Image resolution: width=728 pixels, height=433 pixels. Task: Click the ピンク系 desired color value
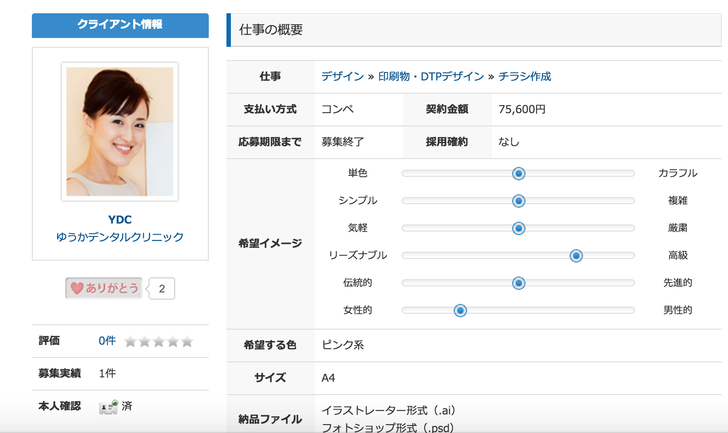pos(343,345)
